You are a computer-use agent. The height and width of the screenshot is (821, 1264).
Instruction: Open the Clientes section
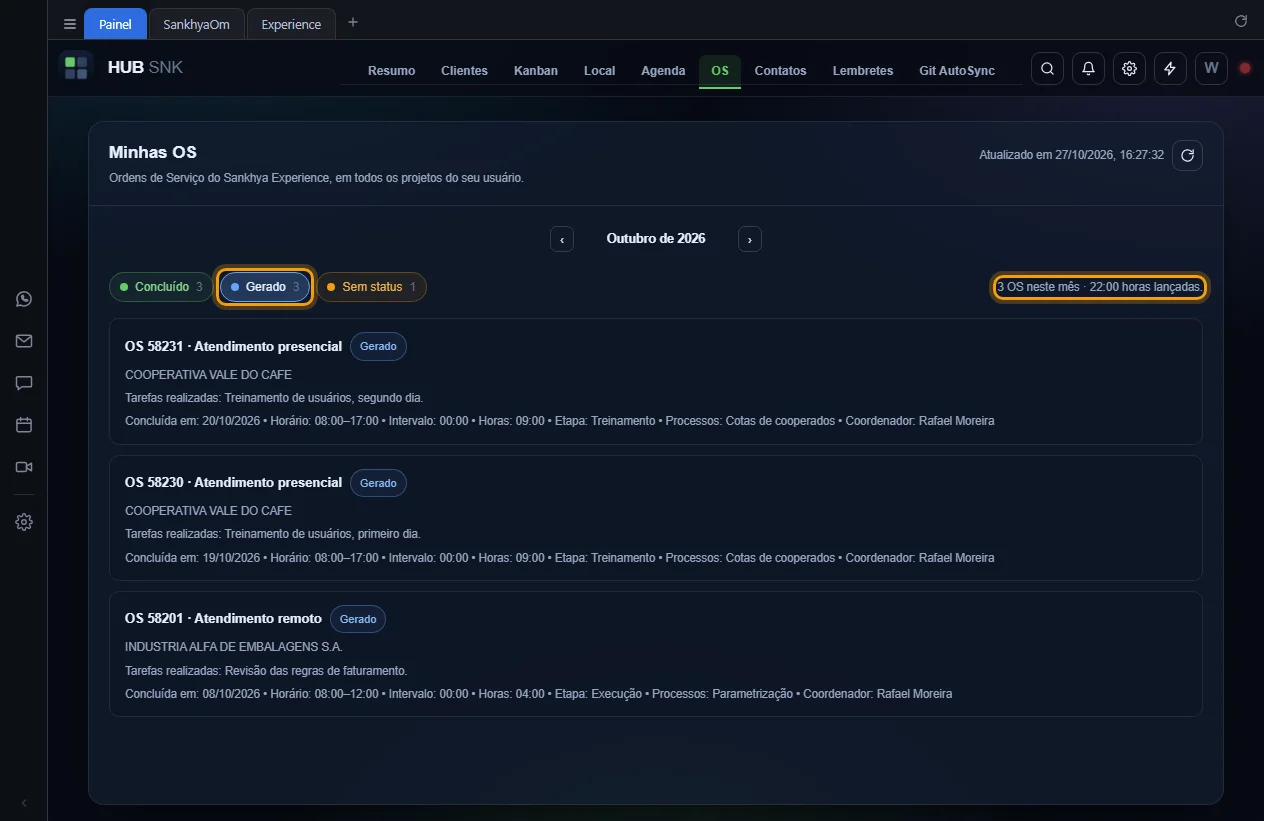tap(465, 71)
